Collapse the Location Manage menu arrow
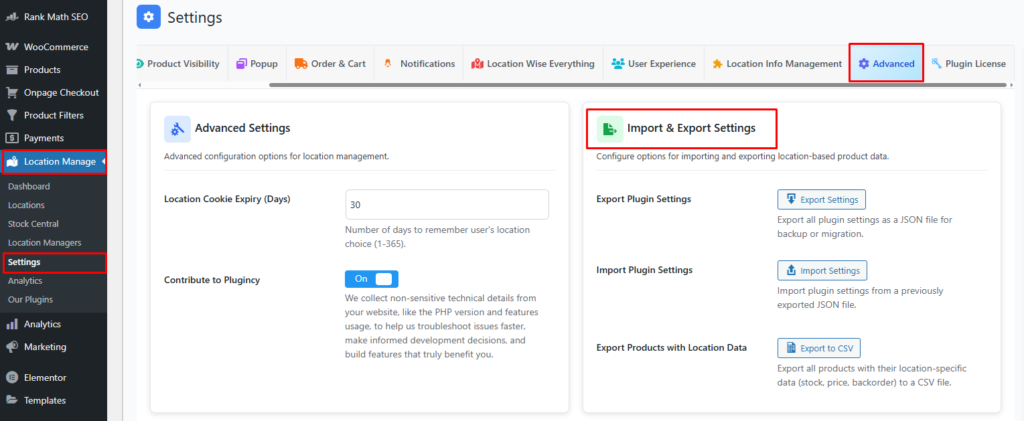The height and width of the screenshot is (421, 1024). [x=104, y=162]
